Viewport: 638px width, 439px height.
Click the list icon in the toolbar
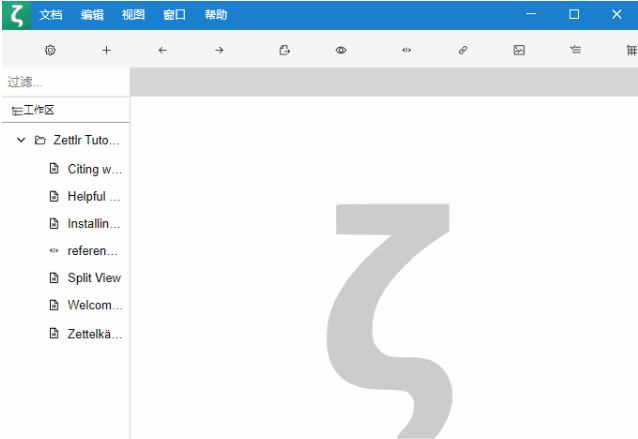coord(575,50)
